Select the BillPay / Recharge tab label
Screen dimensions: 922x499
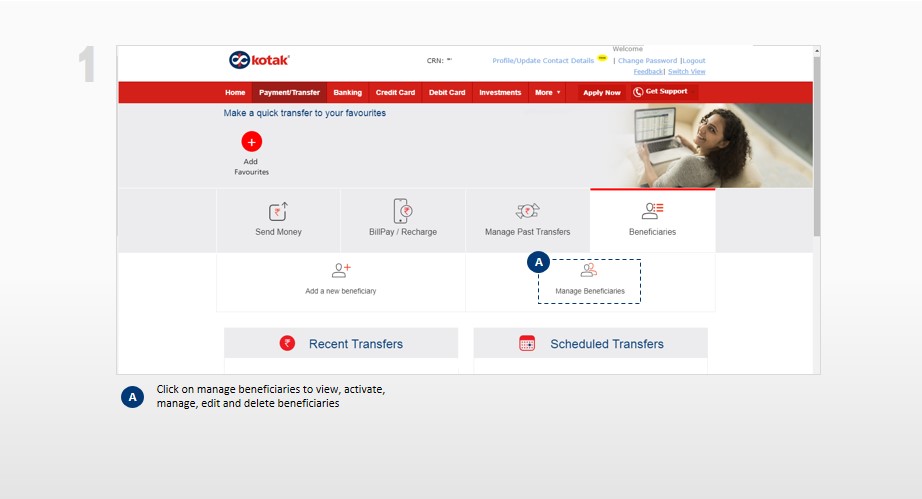pos(403,232)
